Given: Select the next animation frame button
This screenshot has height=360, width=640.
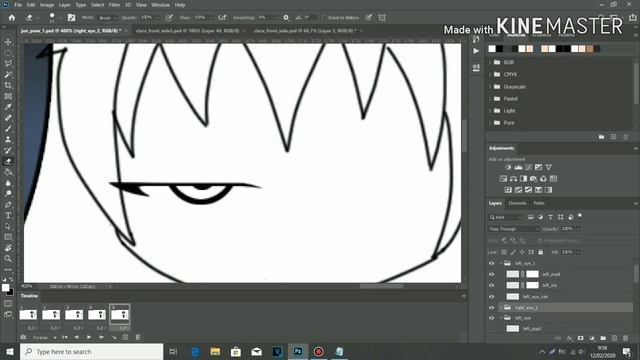Looking at the screenshot, I should 101,337.
